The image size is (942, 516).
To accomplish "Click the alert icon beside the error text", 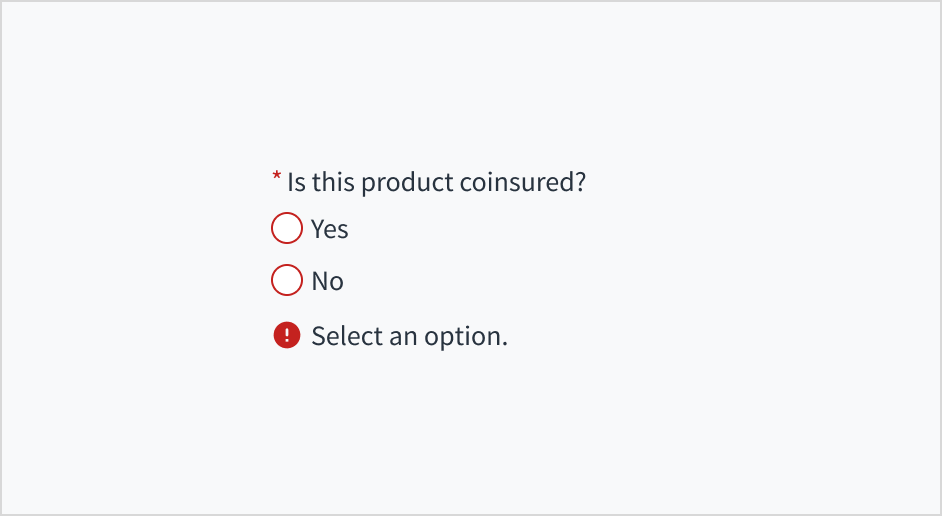I will pos(287,336).
